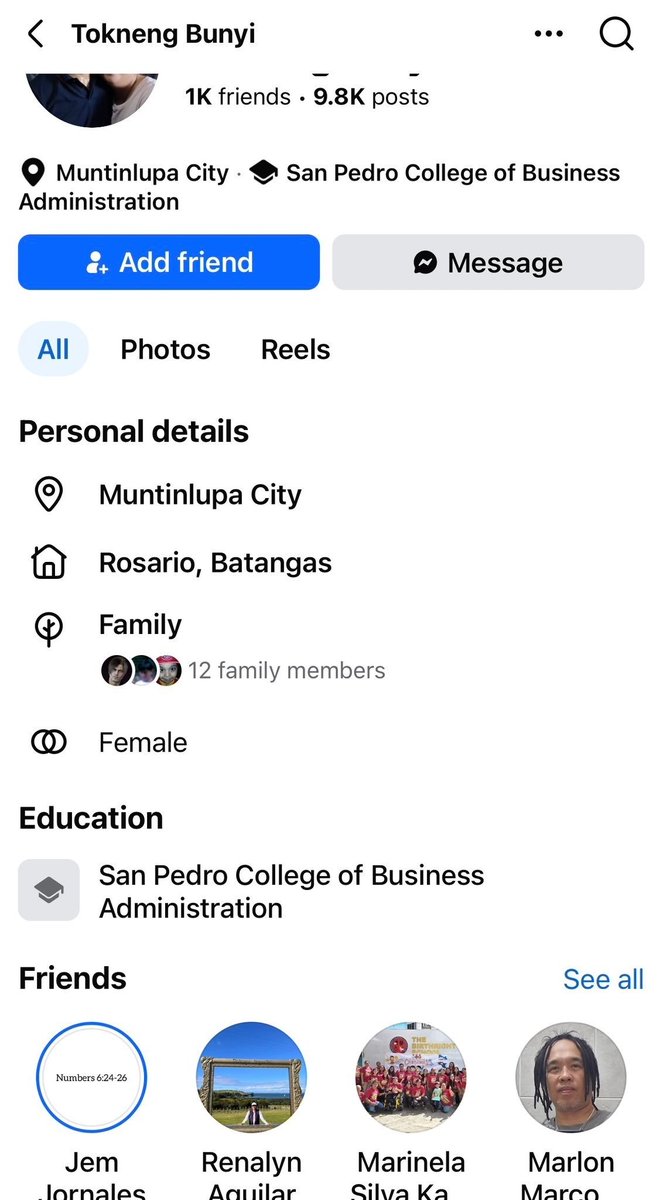
Task: Switch to the Reels tab
Action: 295,350
